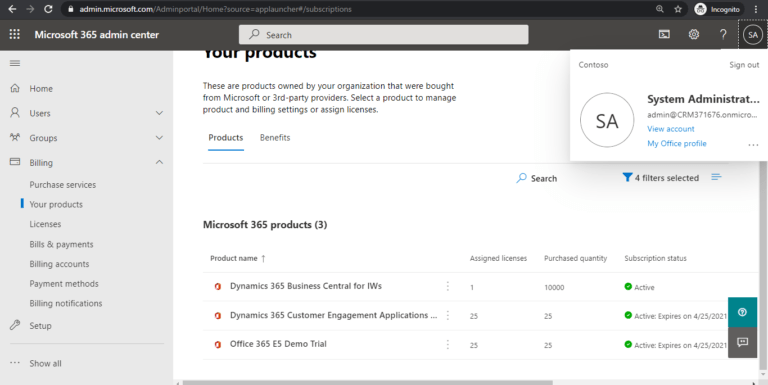Open Setup in navigation

40,326
